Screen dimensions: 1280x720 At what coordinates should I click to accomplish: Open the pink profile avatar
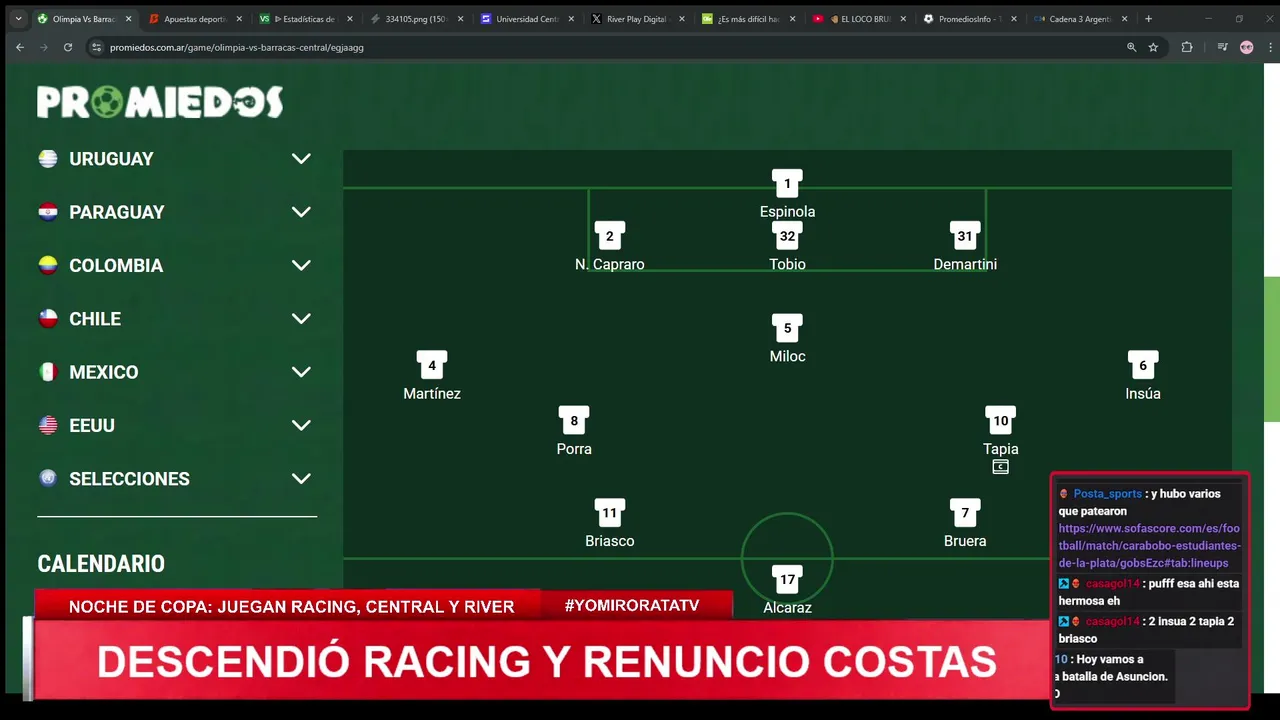pos(1246,47)
